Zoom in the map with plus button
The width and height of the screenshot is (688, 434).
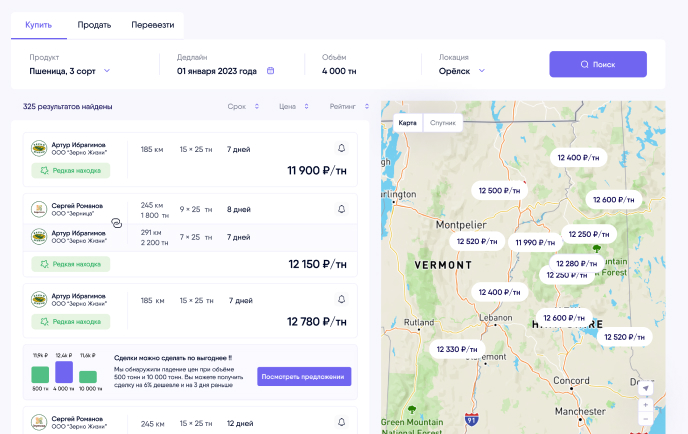coord(646,405)
